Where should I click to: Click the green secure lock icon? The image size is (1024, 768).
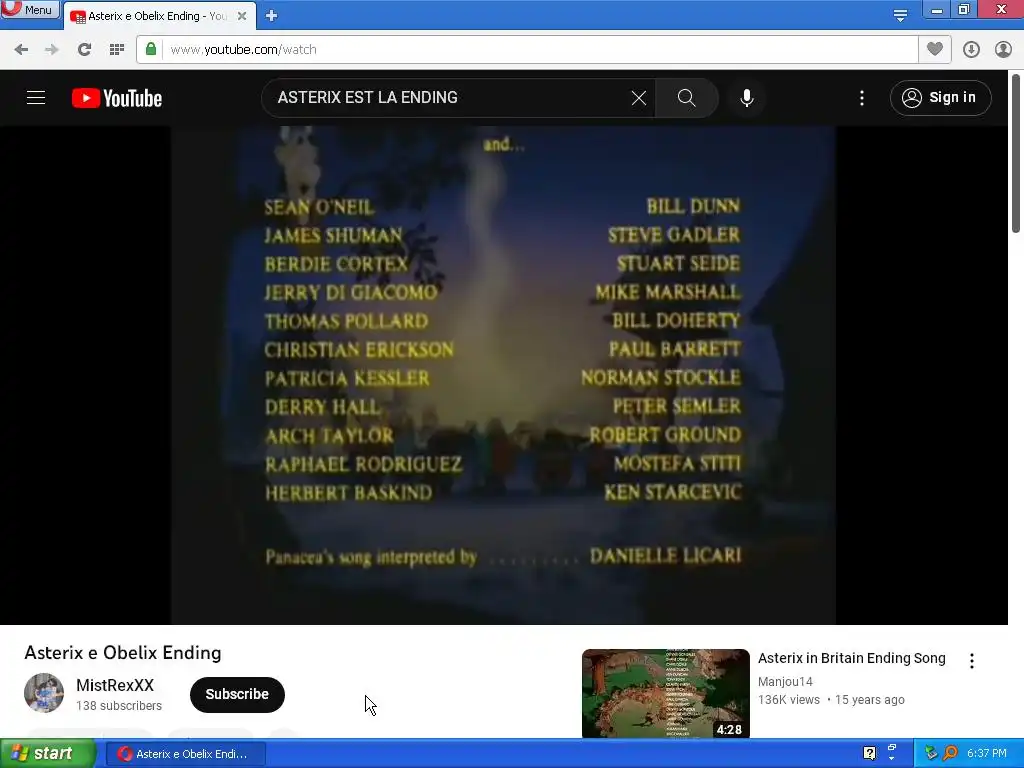click(151, 50)
